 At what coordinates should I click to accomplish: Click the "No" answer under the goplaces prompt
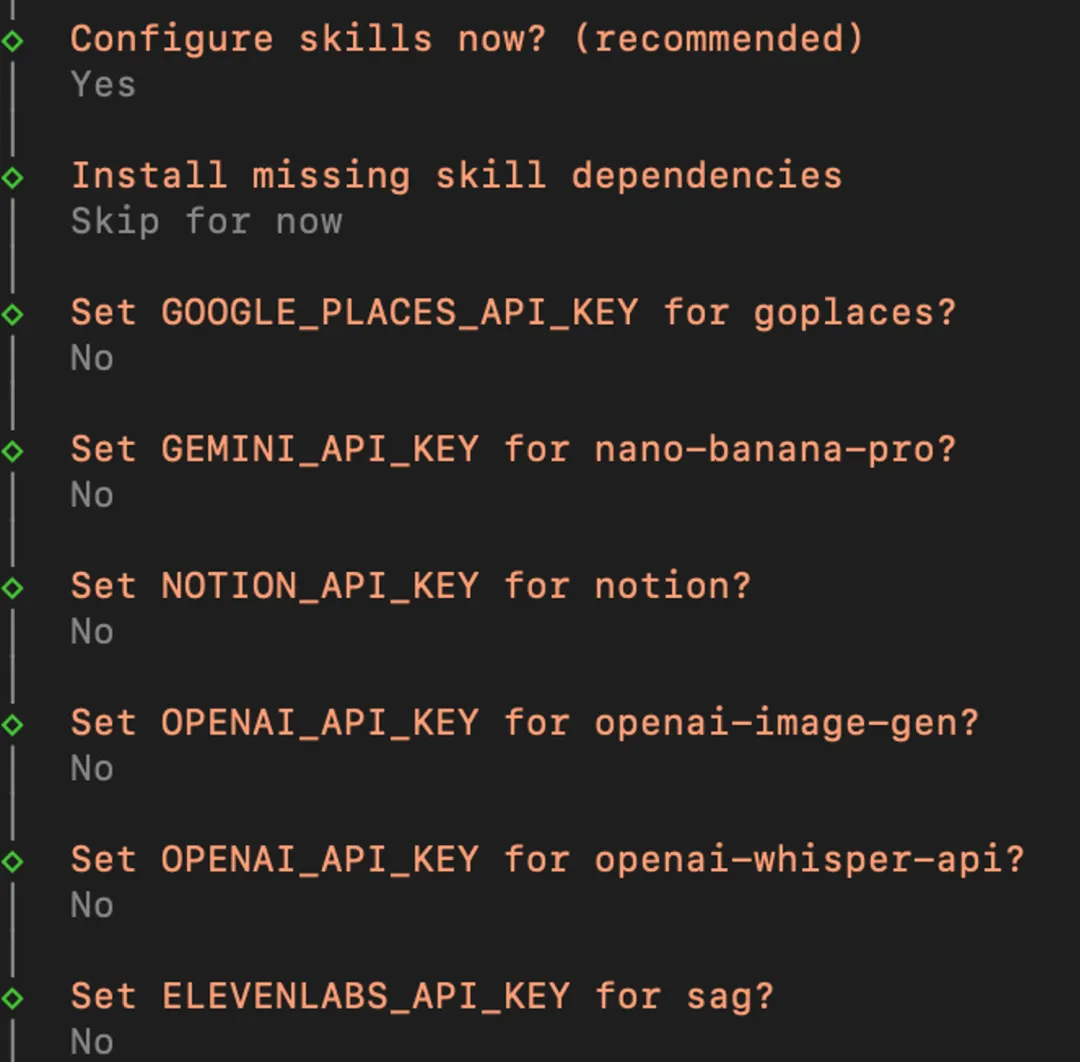(x=92, y=358)
